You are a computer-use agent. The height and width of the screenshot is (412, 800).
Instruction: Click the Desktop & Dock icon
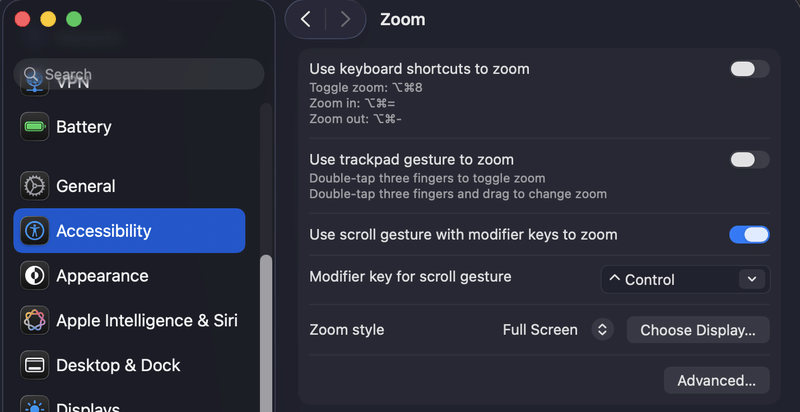(x=35, y=365)
